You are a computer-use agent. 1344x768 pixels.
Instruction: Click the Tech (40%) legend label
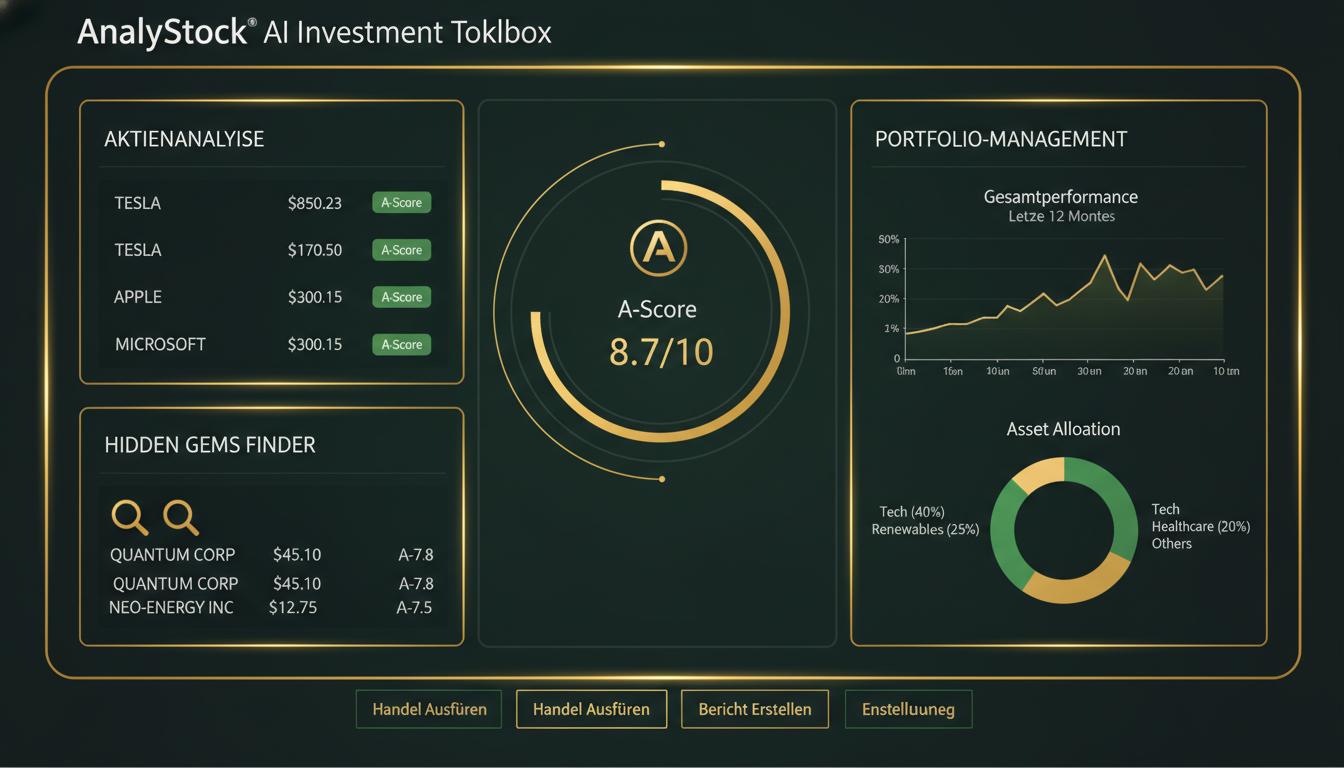pos(912,512)
